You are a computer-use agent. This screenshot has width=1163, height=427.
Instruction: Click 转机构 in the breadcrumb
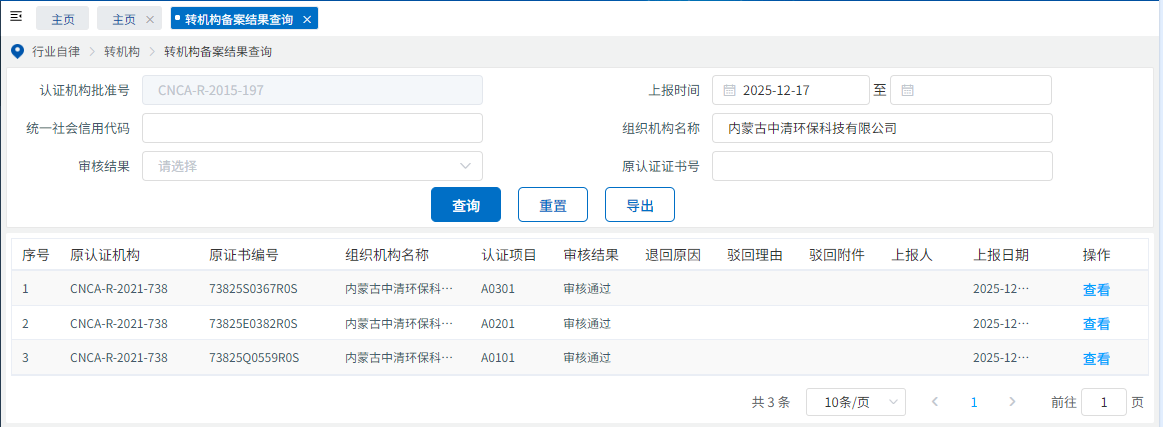(122, 51)
